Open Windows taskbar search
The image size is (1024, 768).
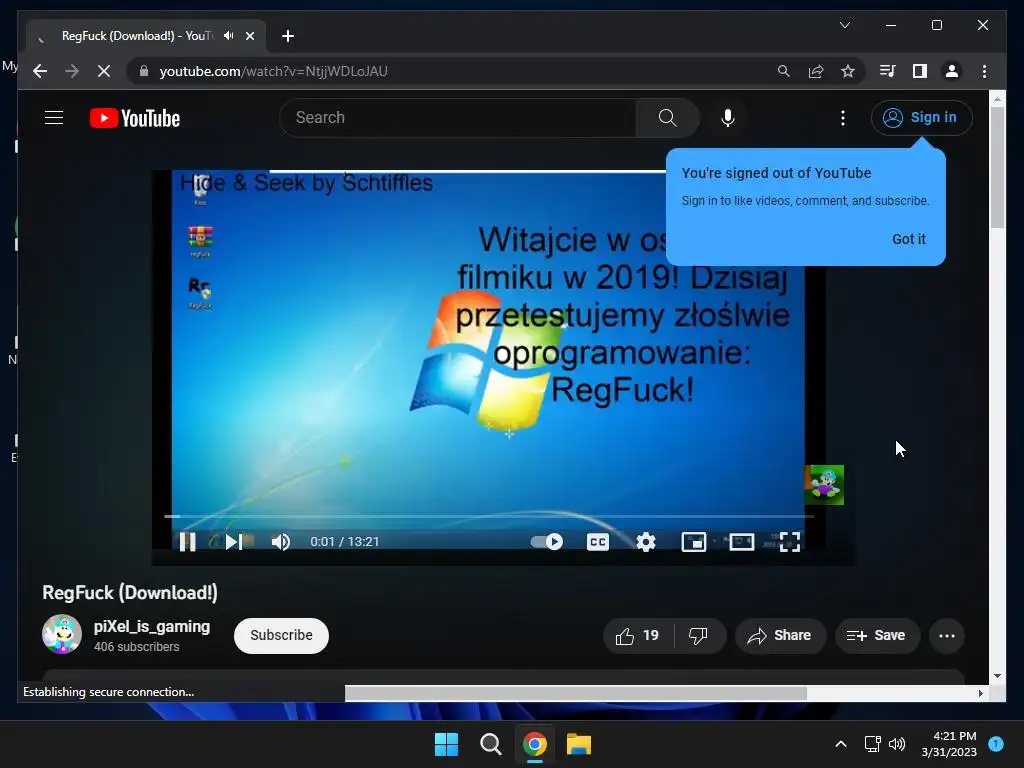pos(490,744)
